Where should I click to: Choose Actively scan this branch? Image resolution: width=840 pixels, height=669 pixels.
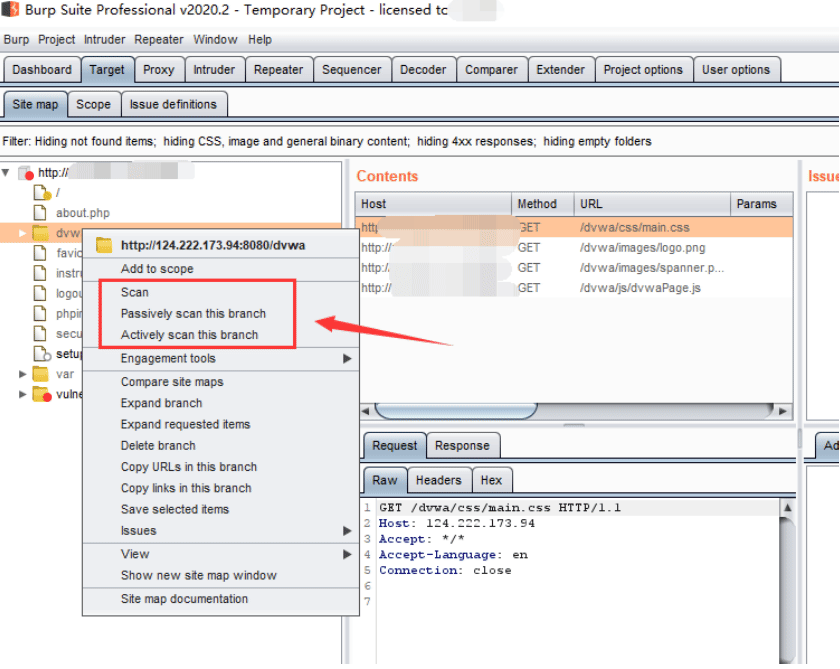190,335
